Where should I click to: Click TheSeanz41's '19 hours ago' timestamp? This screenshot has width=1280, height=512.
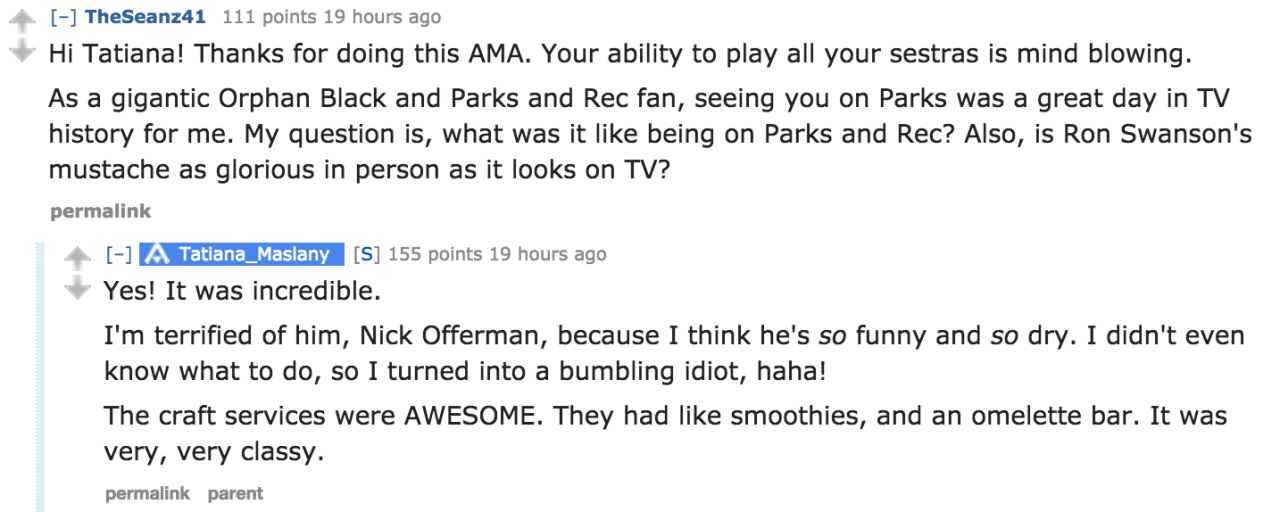pyautogui.click(x=378, y=17)
